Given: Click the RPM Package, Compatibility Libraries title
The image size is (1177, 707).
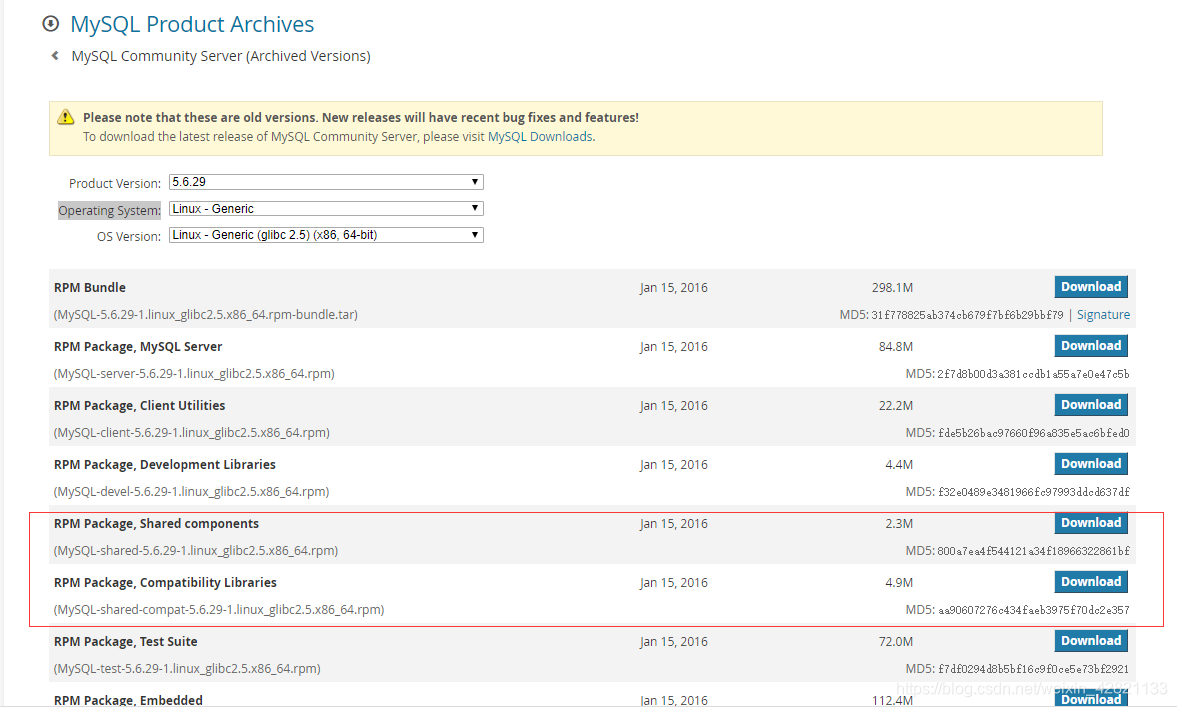Looking at the screenshot, I should tap(165, 582).
